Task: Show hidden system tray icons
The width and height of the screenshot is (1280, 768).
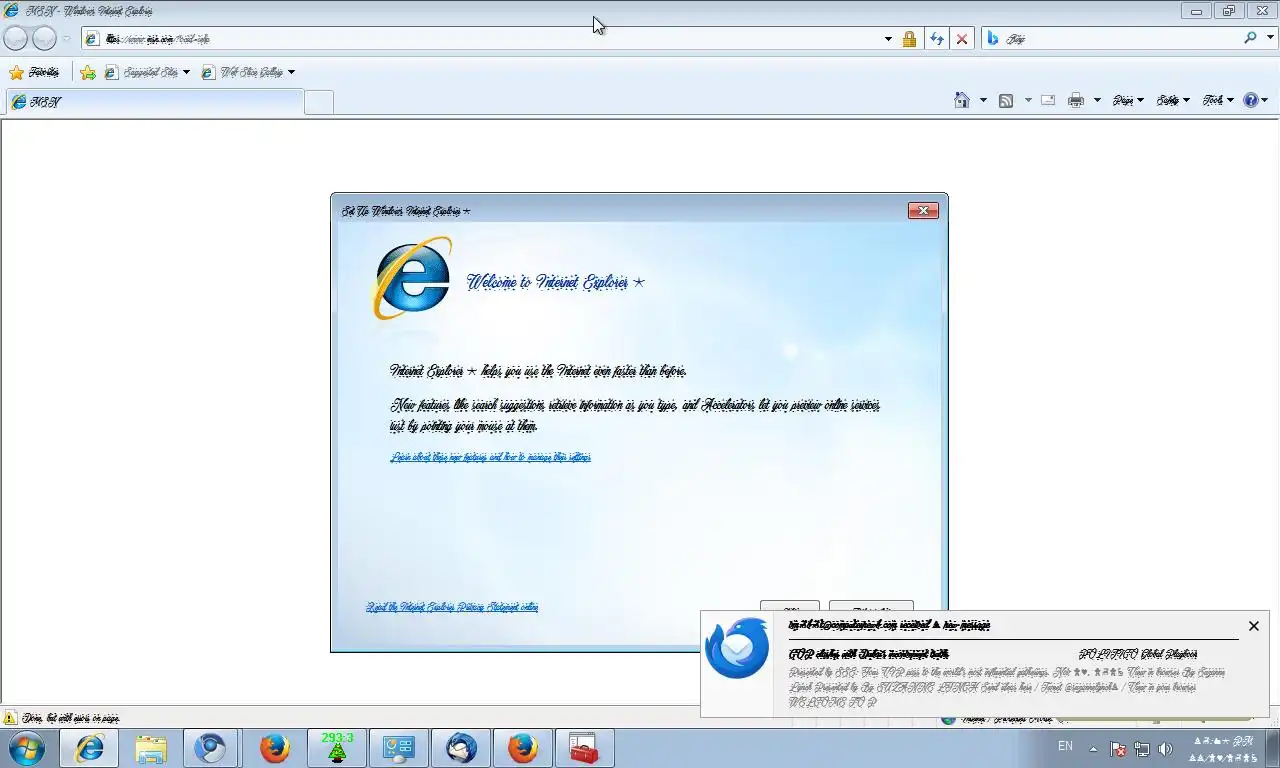Action: click(1092, 749)
